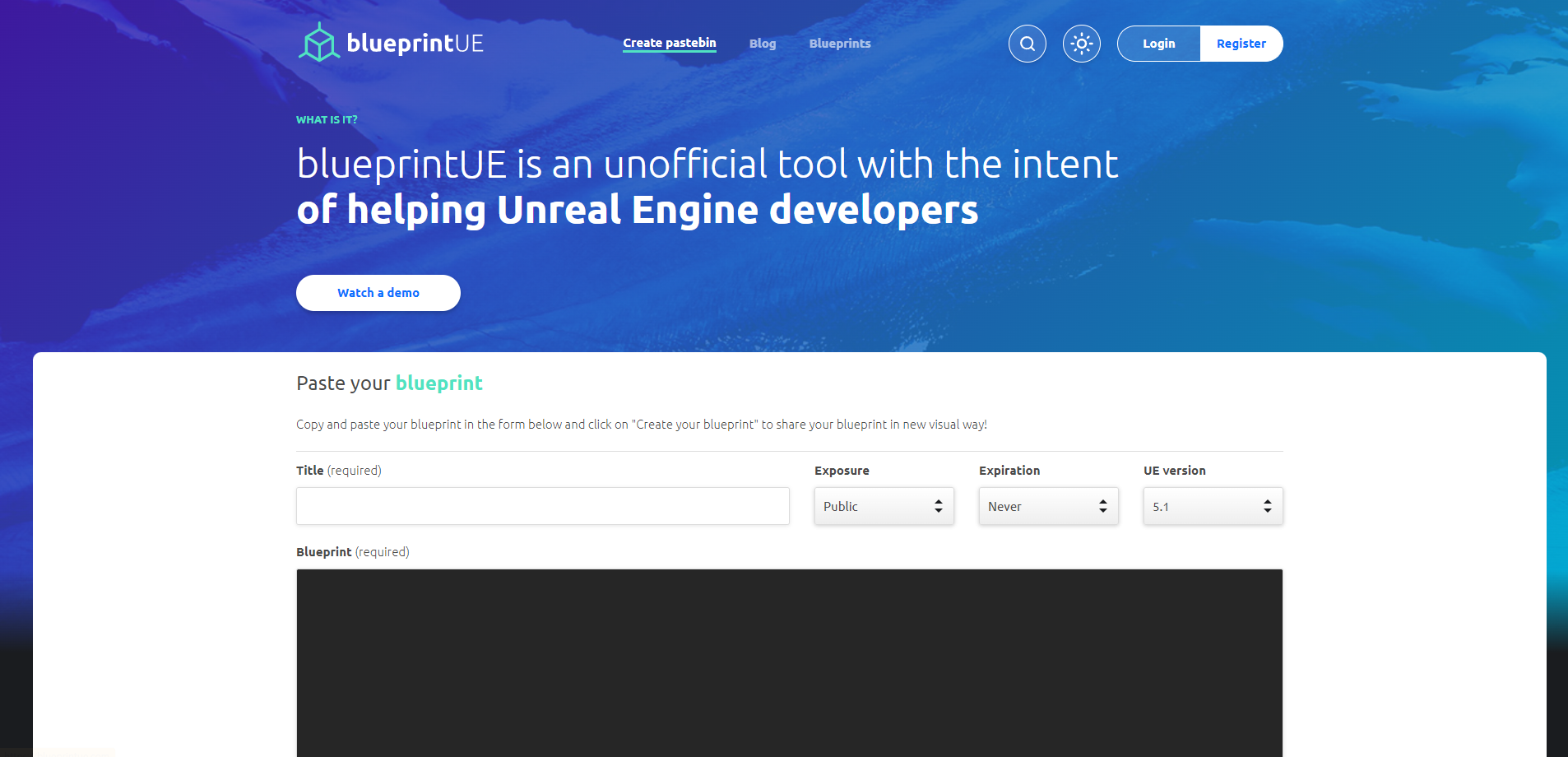Toggle the light/dark theme sun icon
This screenshot has height=757, width=1568.
point(1082,44)
